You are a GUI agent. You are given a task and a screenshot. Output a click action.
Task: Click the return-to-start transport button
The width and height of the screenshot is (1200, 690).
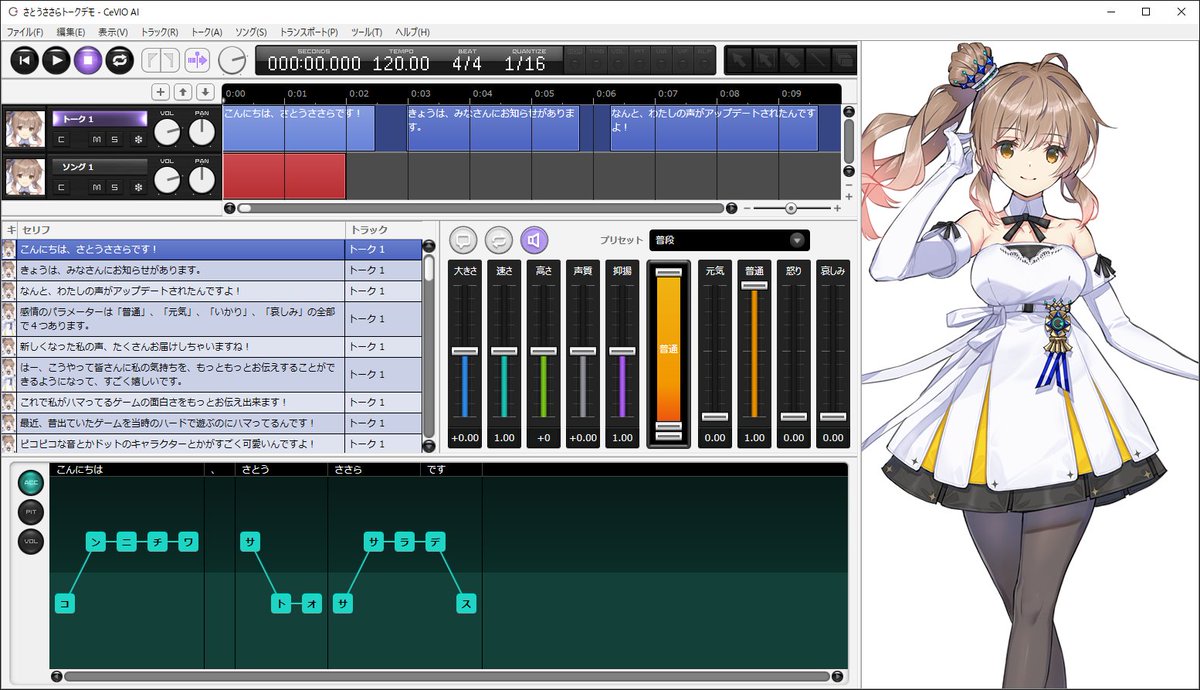click(x=25, y=60)
